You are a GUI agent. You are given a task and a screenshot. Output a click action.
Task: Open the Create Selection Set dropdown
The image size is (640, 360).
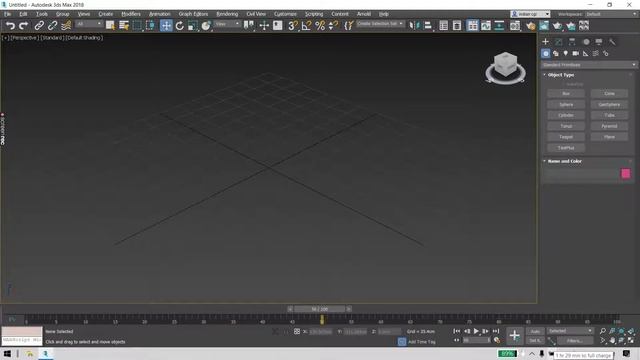click(x=380, y=24)
